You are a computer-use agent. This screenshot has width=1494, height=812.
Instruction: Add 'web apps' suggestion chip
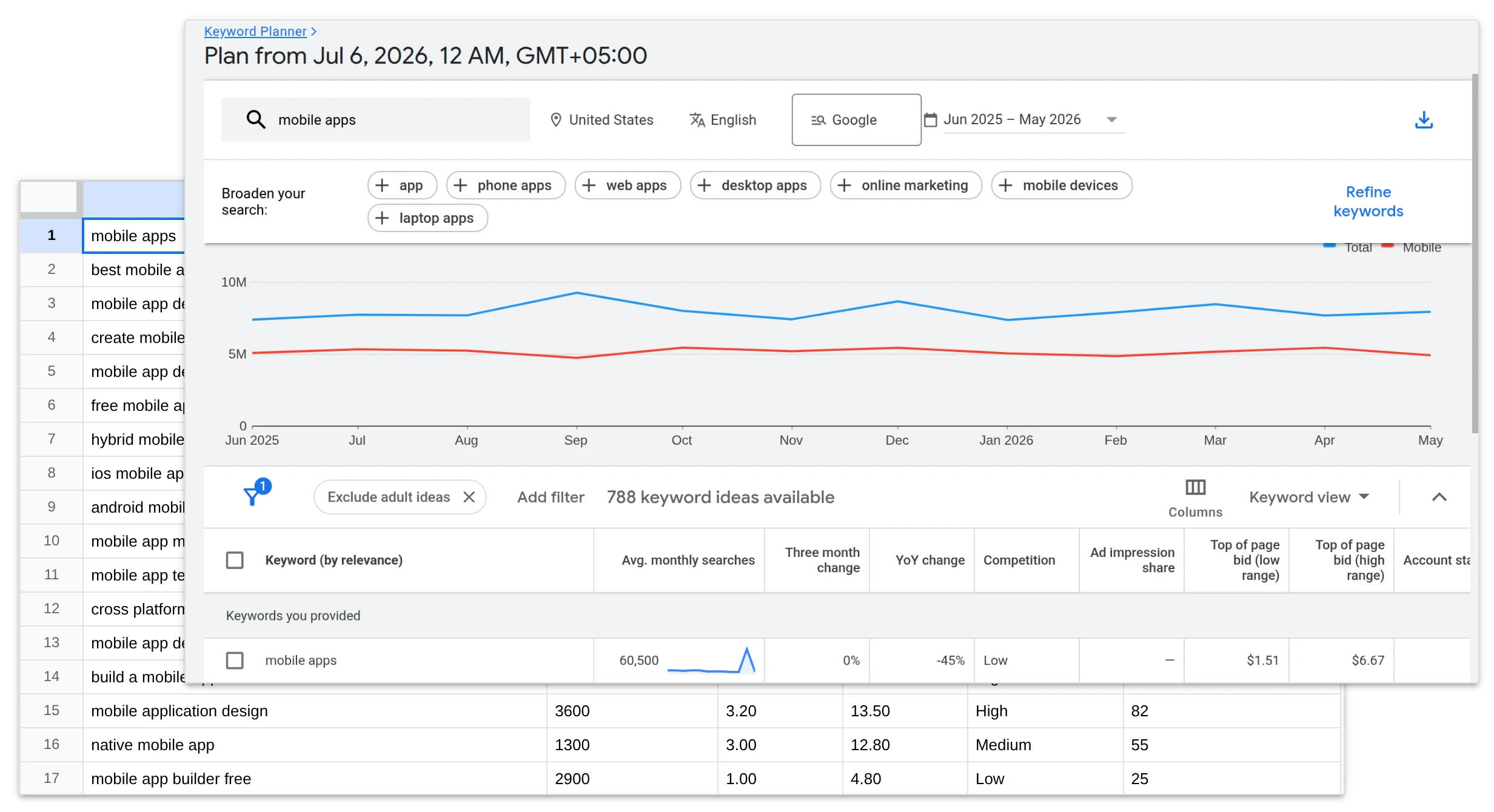coord(628,185)
